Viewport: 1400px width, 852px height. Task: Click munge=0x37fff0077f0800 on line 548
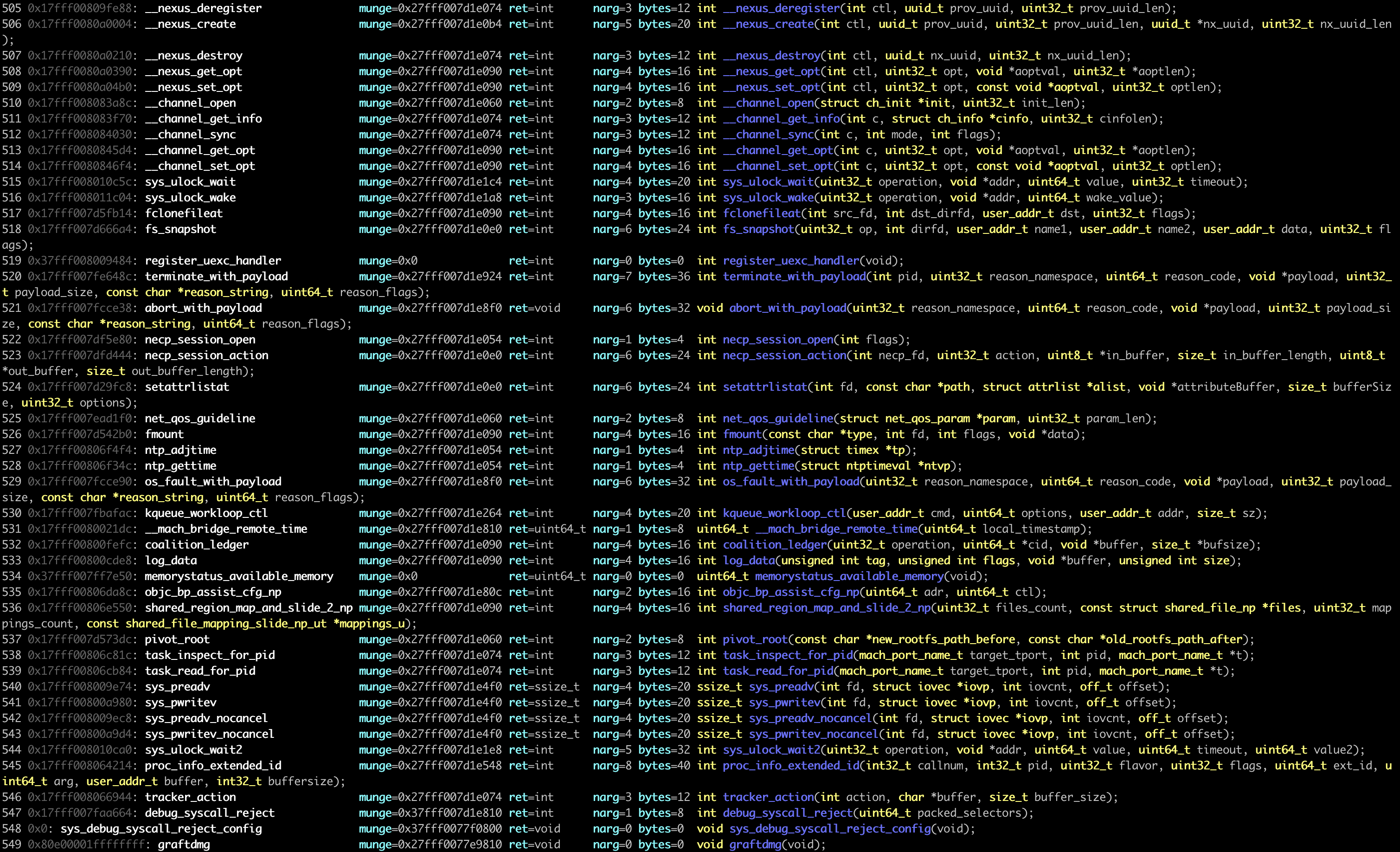(x=430, y=829)
